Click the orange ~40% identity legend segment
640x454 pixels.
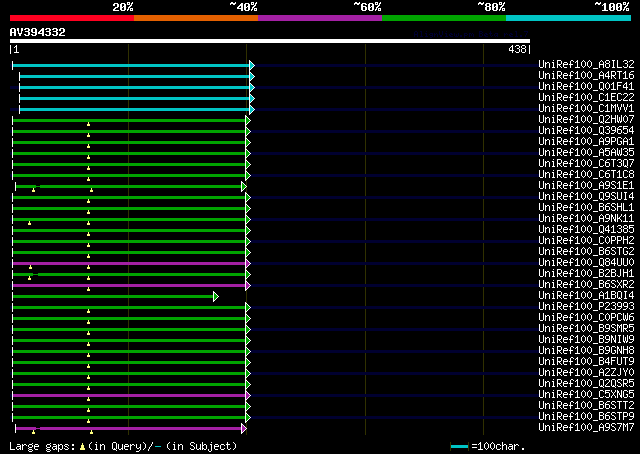point(196,18)
